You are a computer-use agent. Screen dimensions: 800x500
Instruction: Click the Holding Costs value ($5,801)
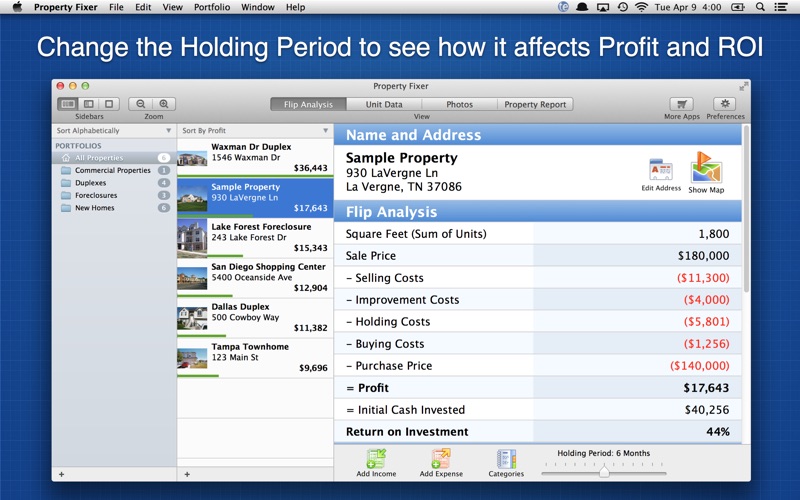(x=707, y=322)
